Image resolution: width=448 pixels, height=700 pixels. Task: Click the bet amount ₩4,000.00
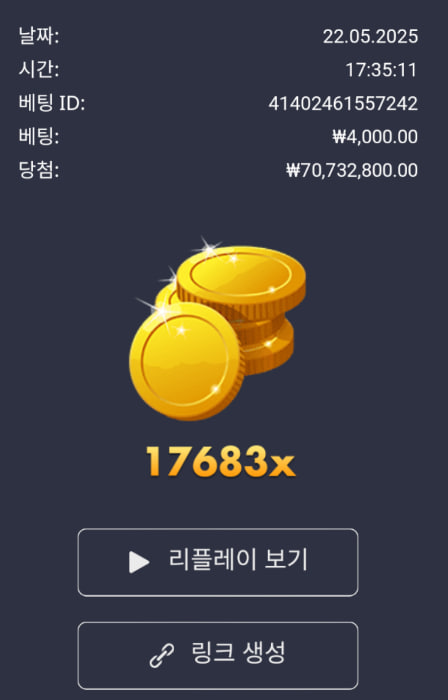(375, 137)
